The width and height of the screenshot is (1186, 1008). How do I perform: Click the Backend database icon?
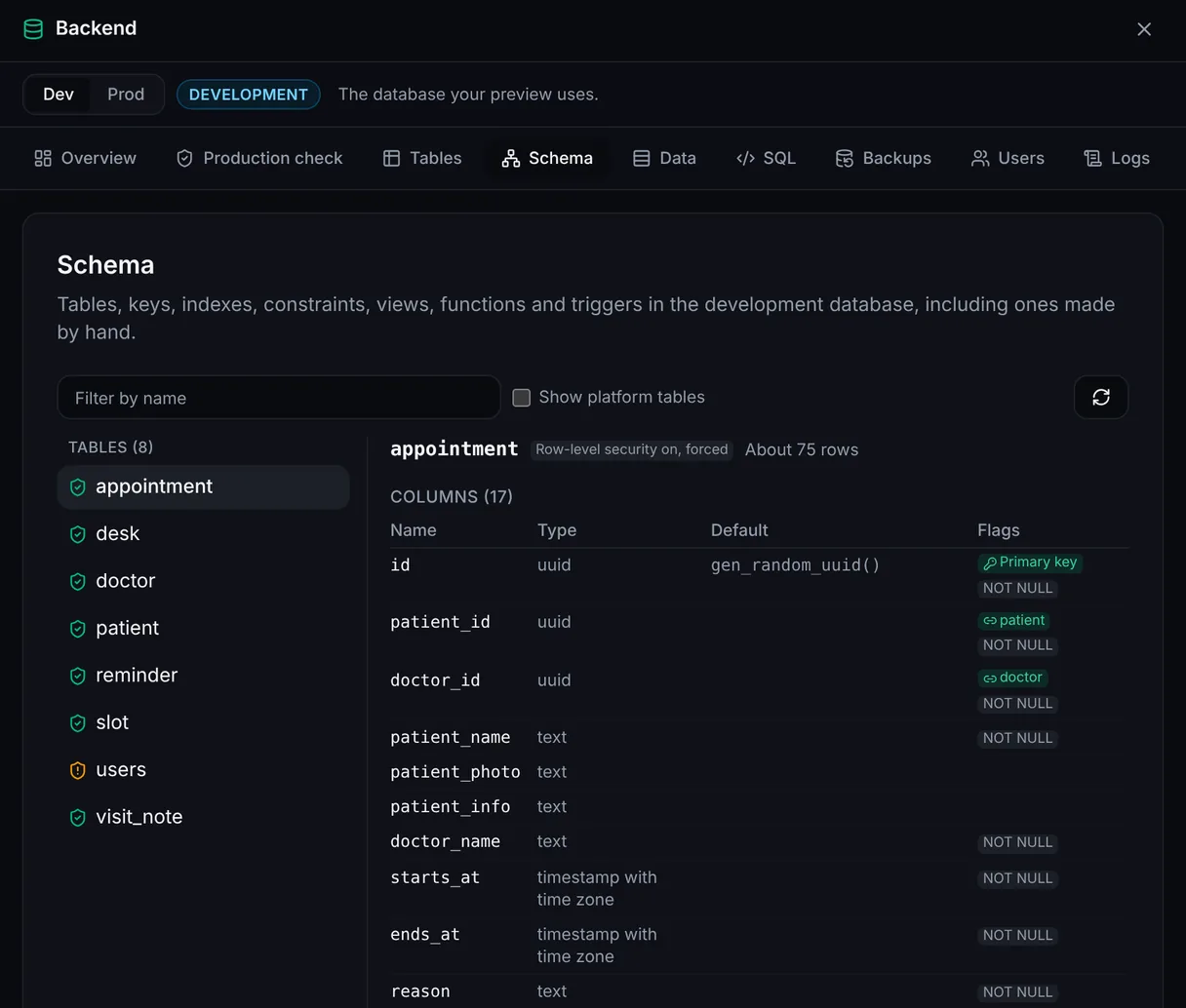click(33, 29)
